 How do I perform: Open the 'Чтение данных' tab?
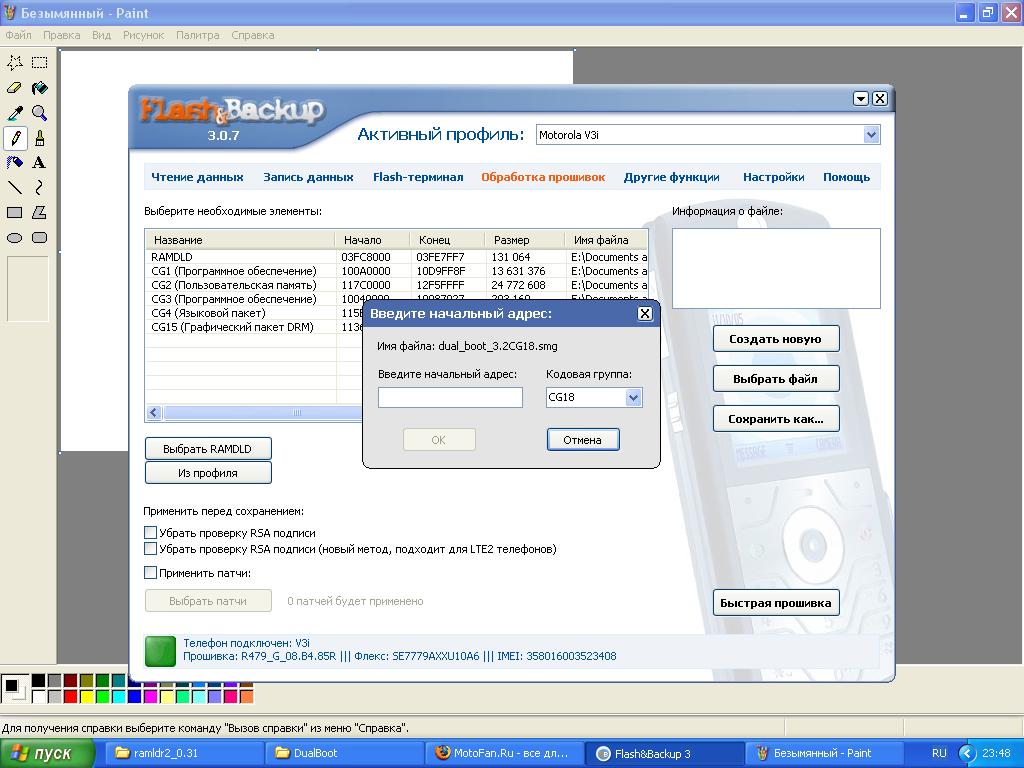point(197,177)
